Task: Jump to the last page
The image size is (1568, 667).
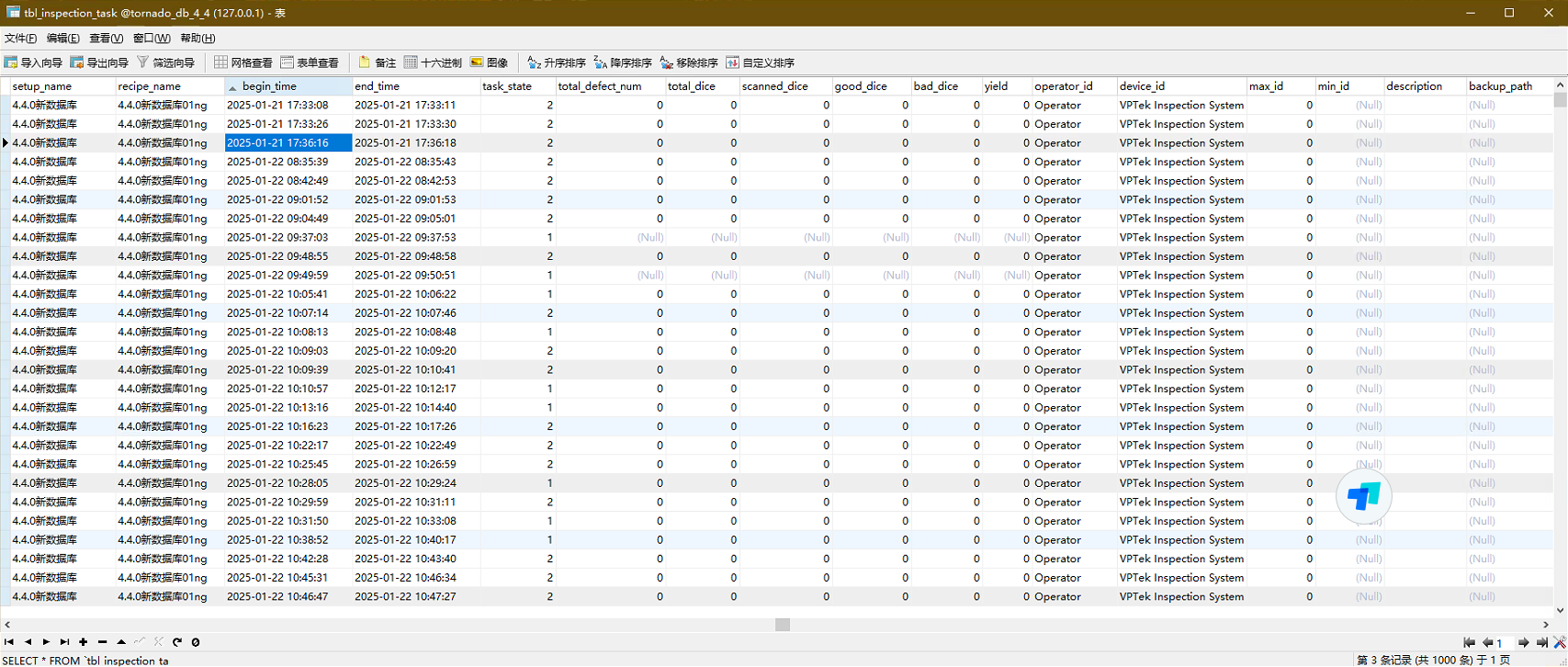Action: coord(1542,643)
